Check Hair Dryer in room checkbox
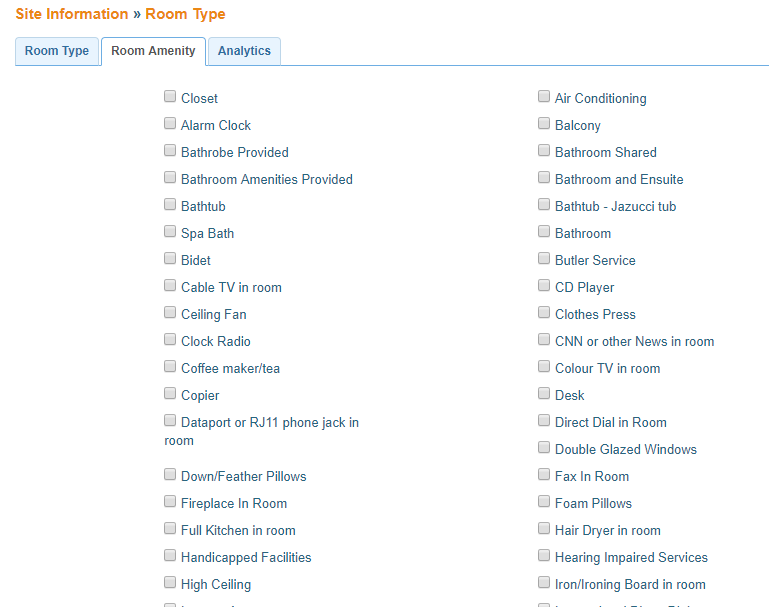Screen dimensions: 769x607 coord(544,529)
